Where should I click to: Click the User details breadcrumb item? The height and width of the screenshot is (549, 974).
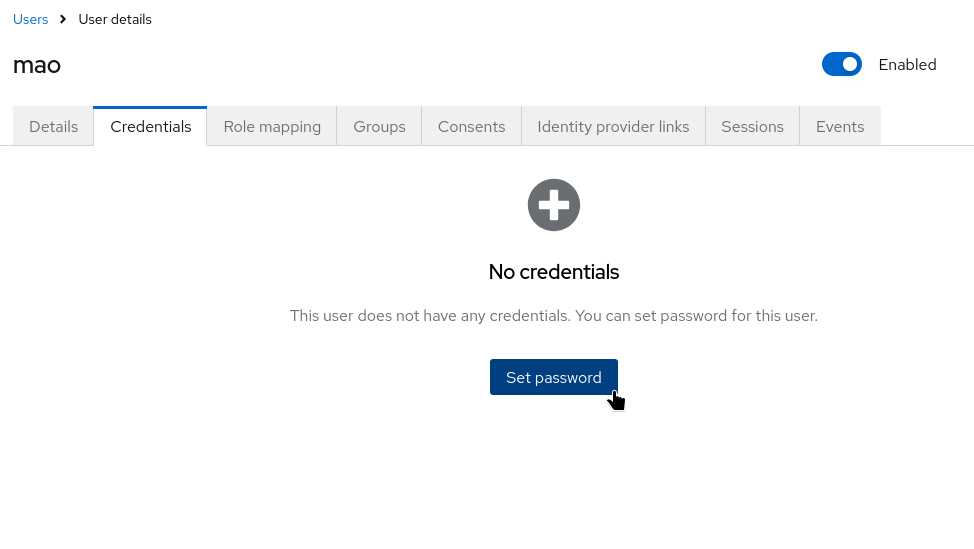pyautogui.click(x=115, y=19)
